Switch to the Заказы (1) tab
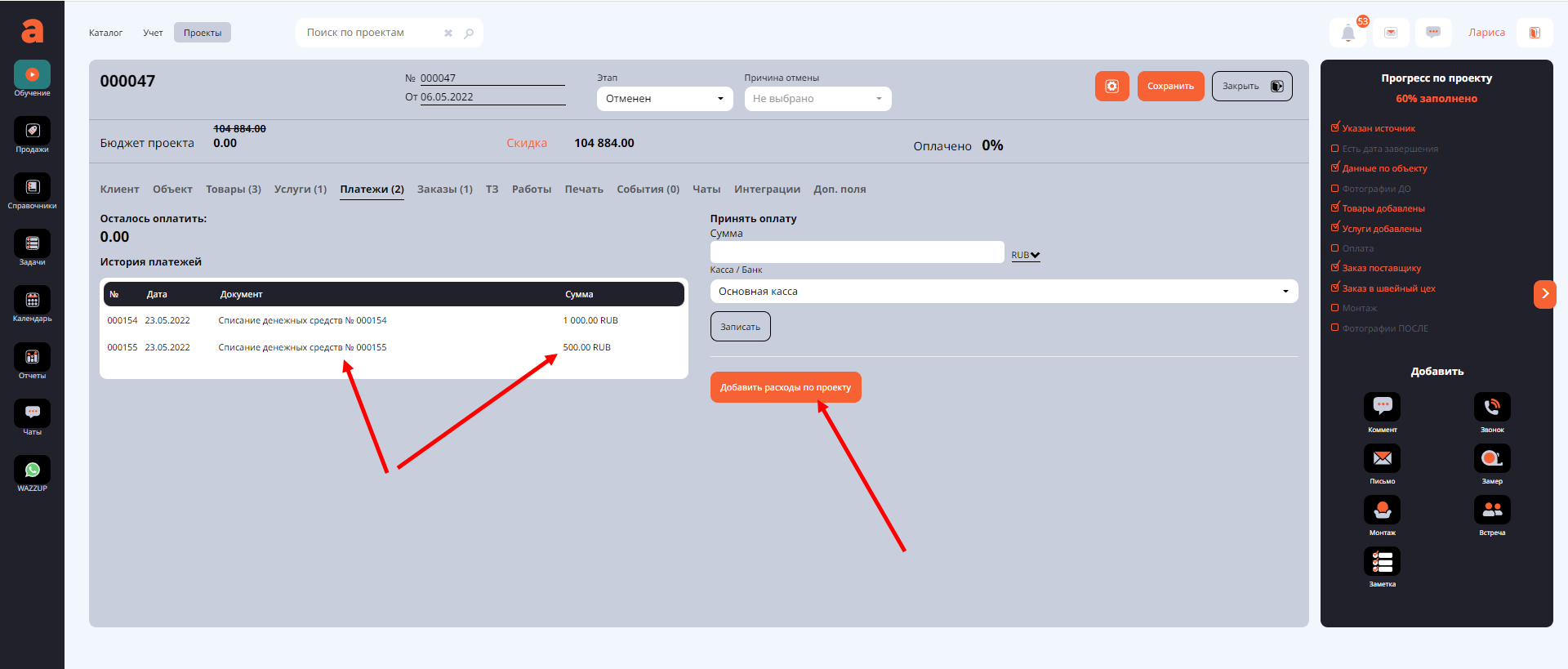1568x669 pixels. pos(444,190)
